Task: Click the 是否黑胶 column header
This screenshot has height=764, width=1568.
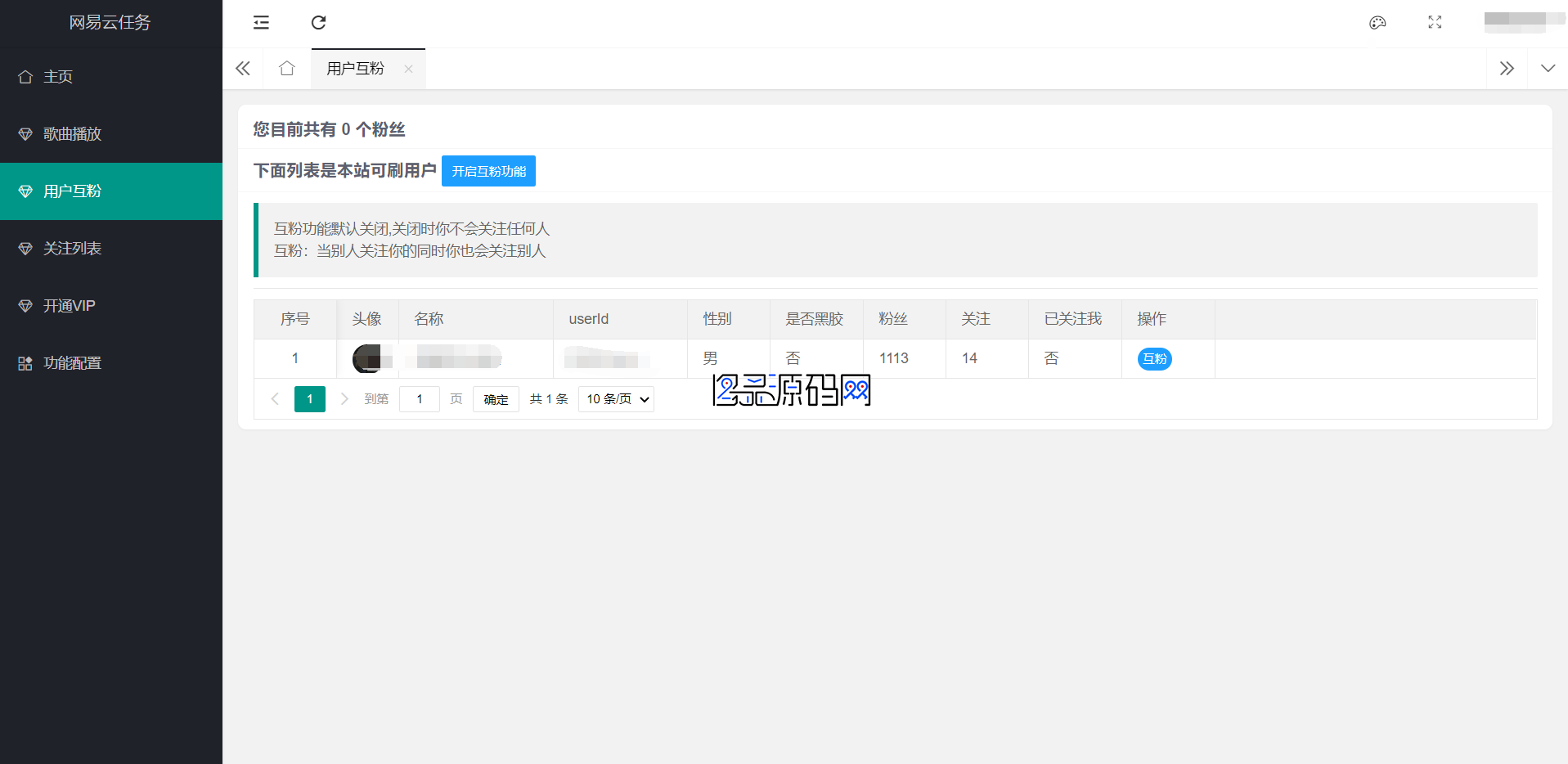Action: click(x=815, y=319)
